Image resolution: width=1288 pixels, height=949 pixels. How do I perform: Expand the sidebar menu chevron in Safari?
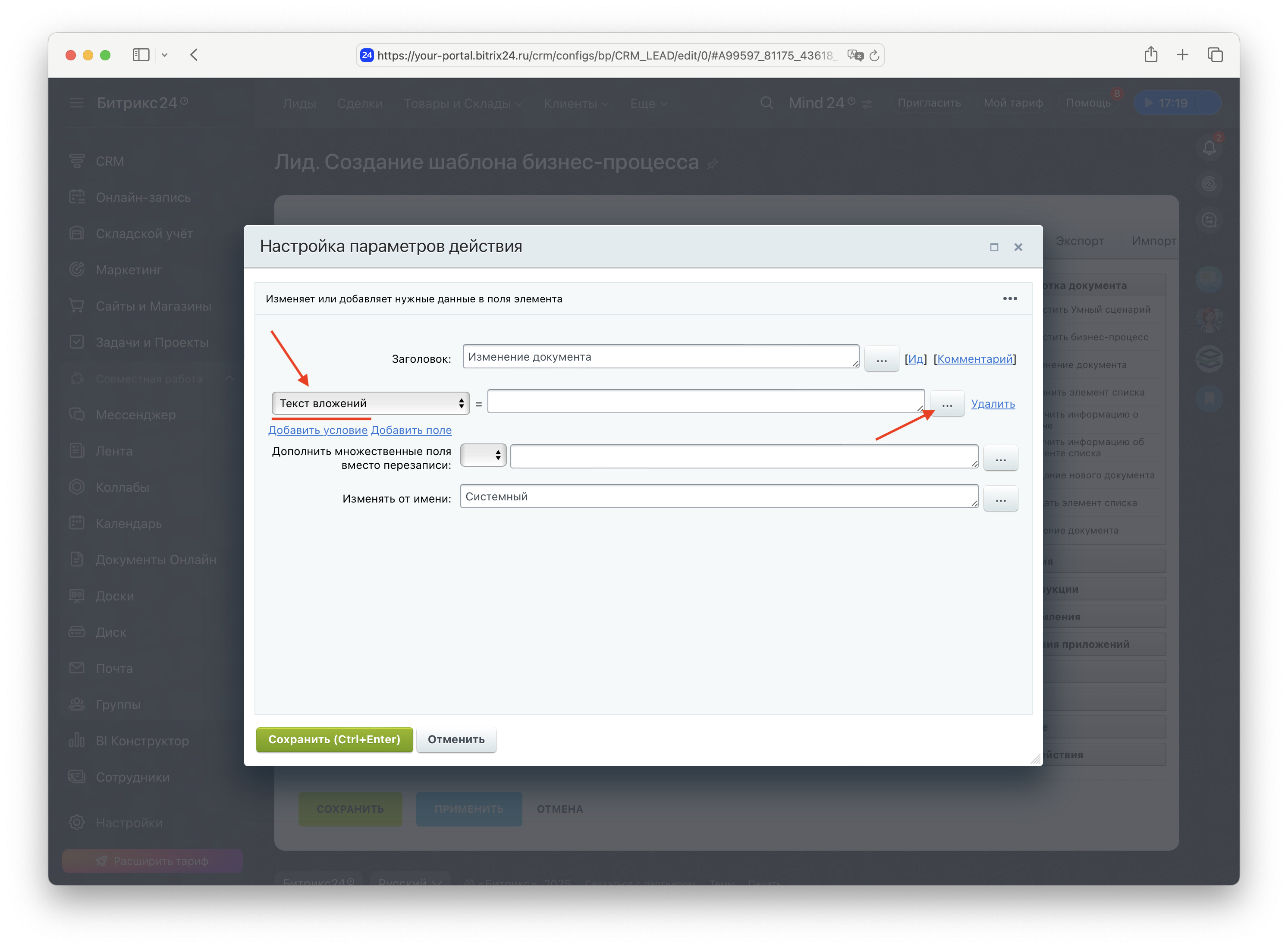165,55
